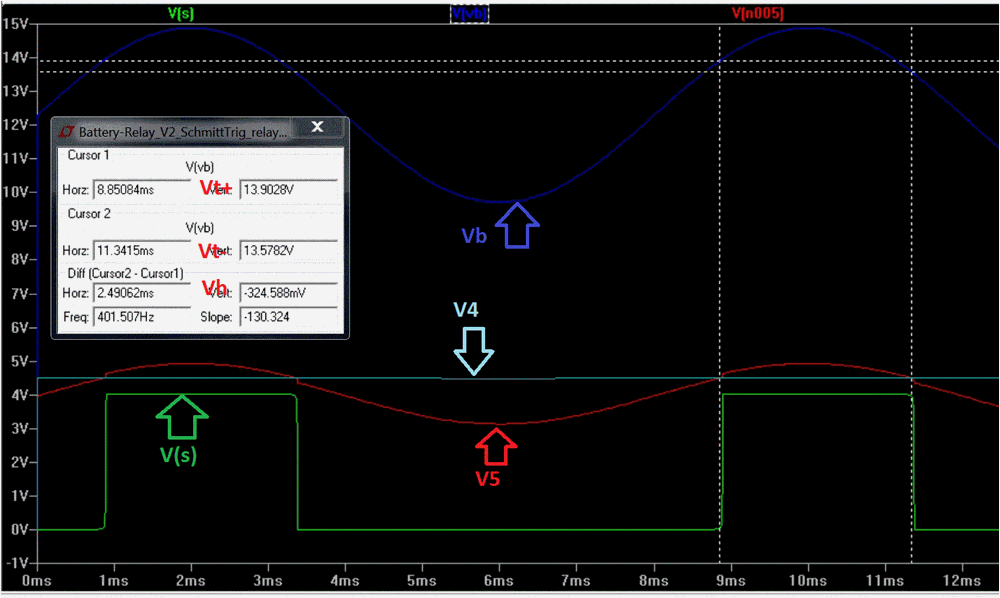Close the cursor readout dialog
Screen dimensions: 1000x598
tap(317, 127)
